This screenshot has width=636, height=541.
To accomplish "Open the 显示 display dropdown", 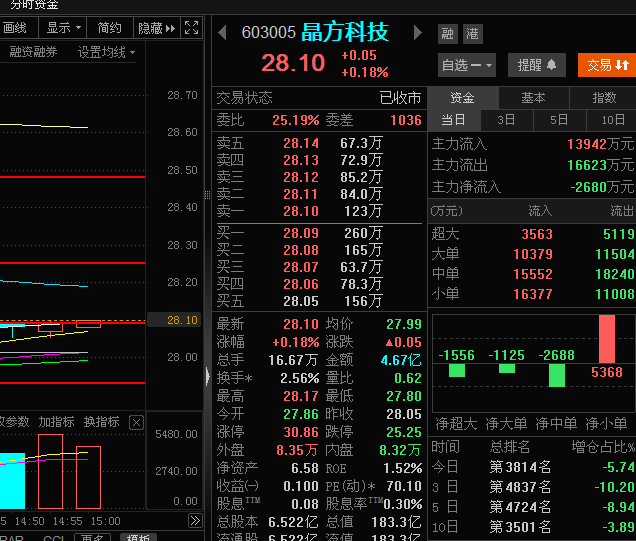I will click(63, 28).
